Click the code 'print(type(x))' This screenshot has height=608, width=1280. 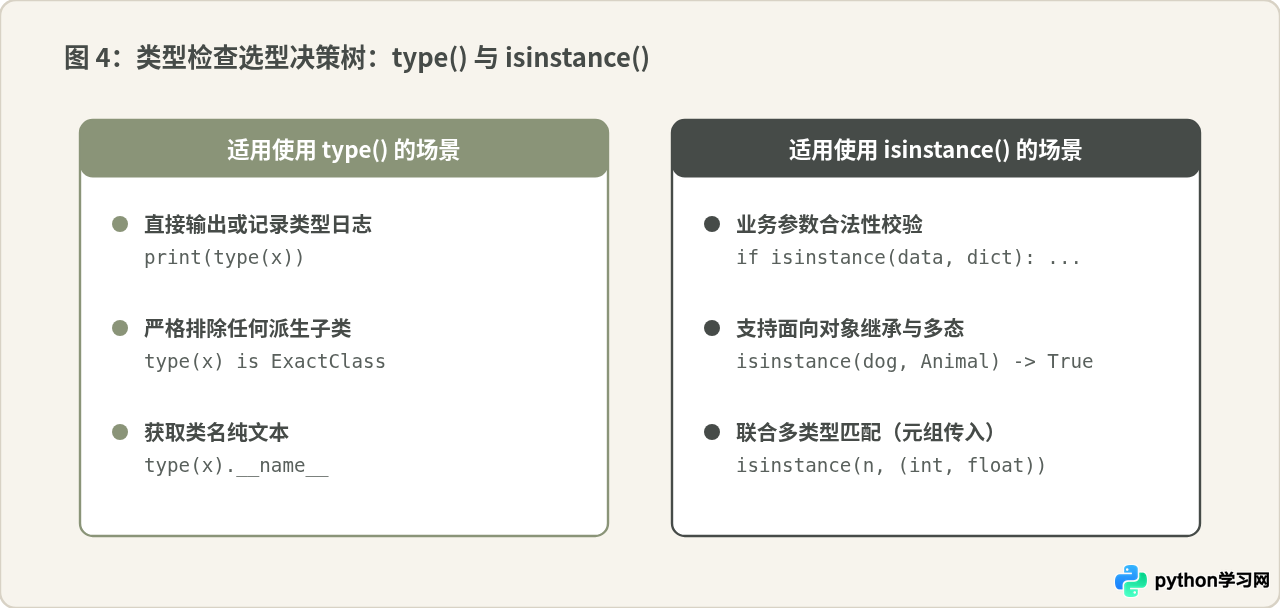coord(224,257)
